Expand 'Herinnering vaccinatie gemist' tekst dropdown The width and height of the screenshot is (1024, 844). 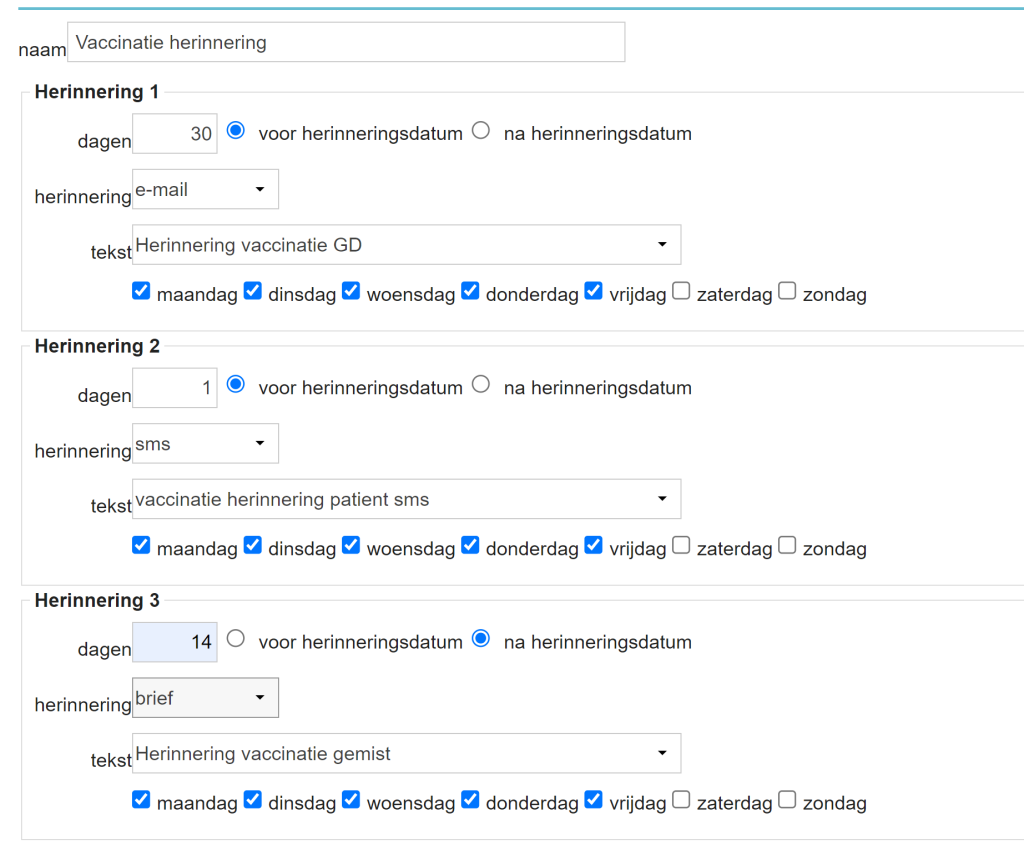pos(406,754)
